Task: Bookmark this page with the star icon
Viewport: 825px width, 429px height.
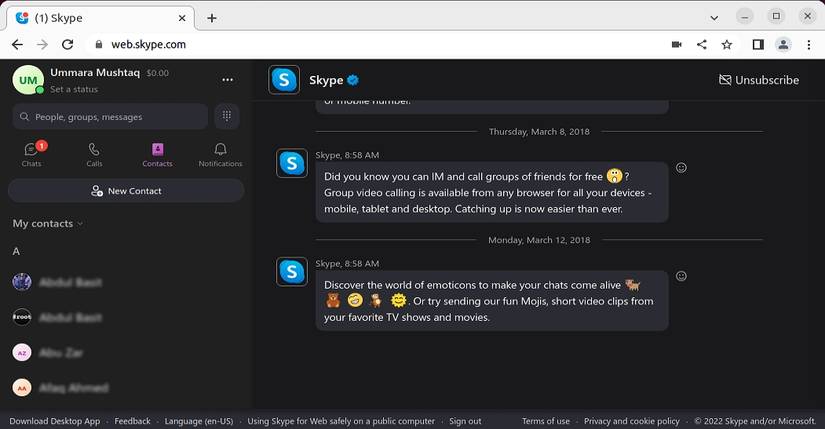Action: pos(727,45)
